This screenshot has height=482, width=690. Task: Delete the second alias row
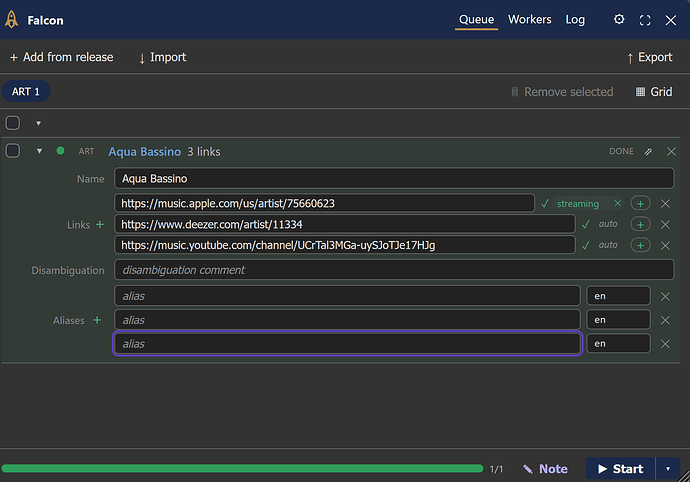(665, 320)
